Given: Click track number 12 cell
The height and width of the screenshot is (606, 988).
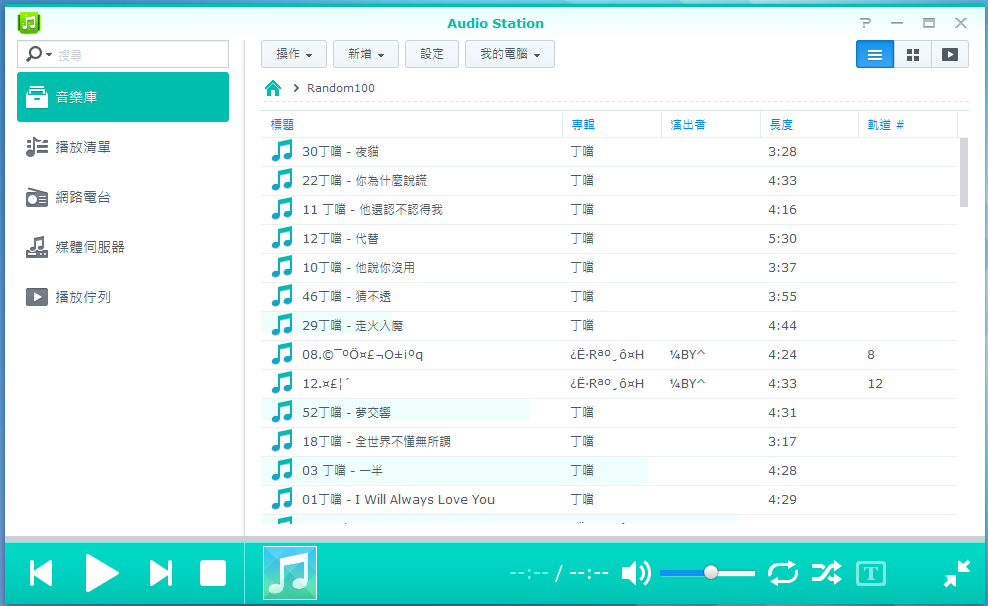Looking at the screenshot, I should [875, 384].
